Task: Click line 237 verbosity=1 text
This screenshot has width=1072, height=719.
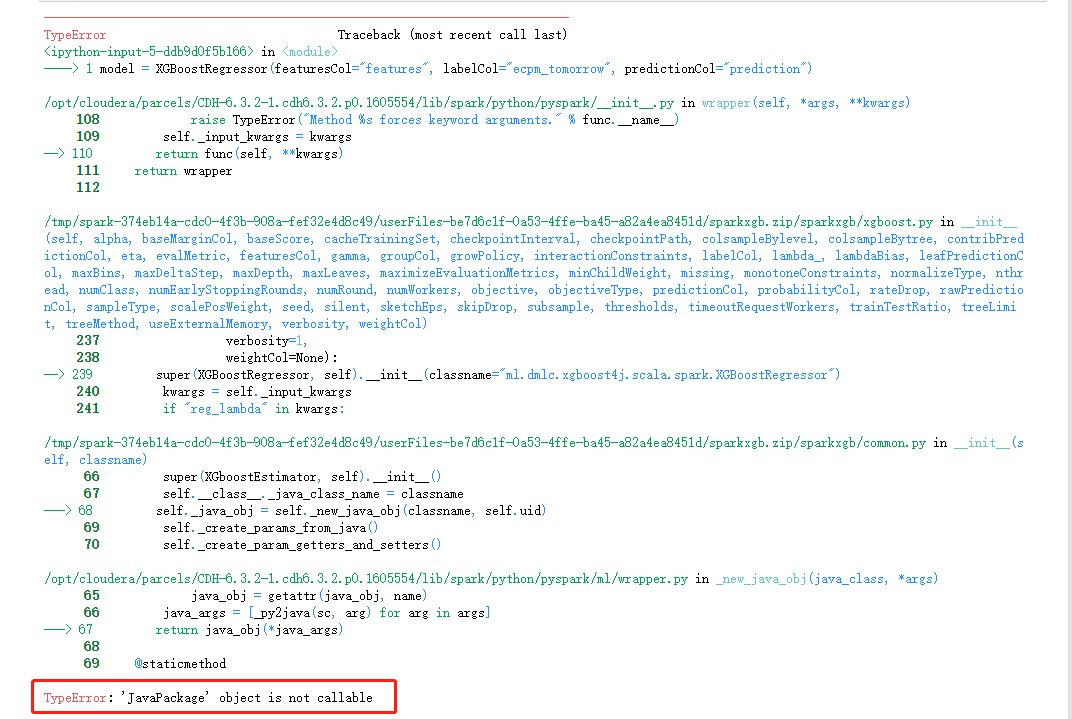Action: tap(266, 340)
